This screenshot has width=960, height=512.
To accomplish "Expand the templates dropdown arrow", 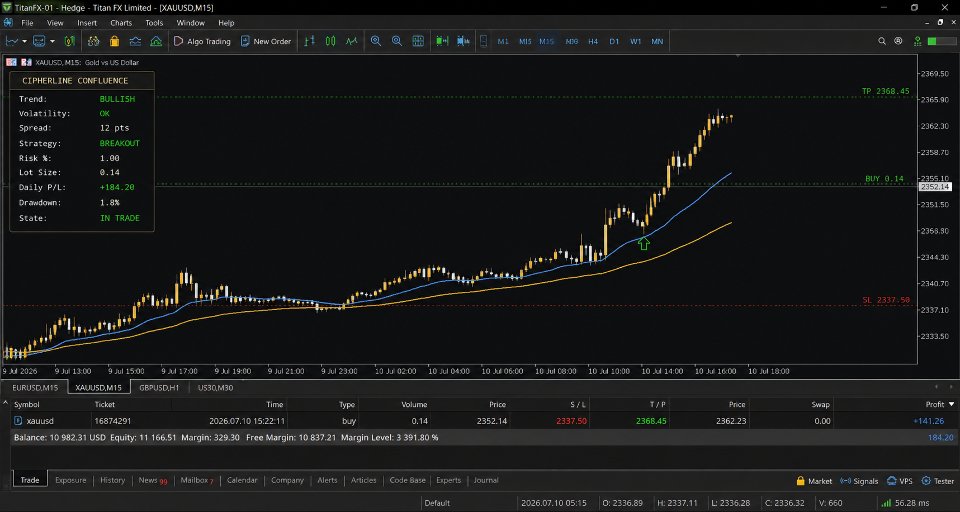I will [53, 41].
